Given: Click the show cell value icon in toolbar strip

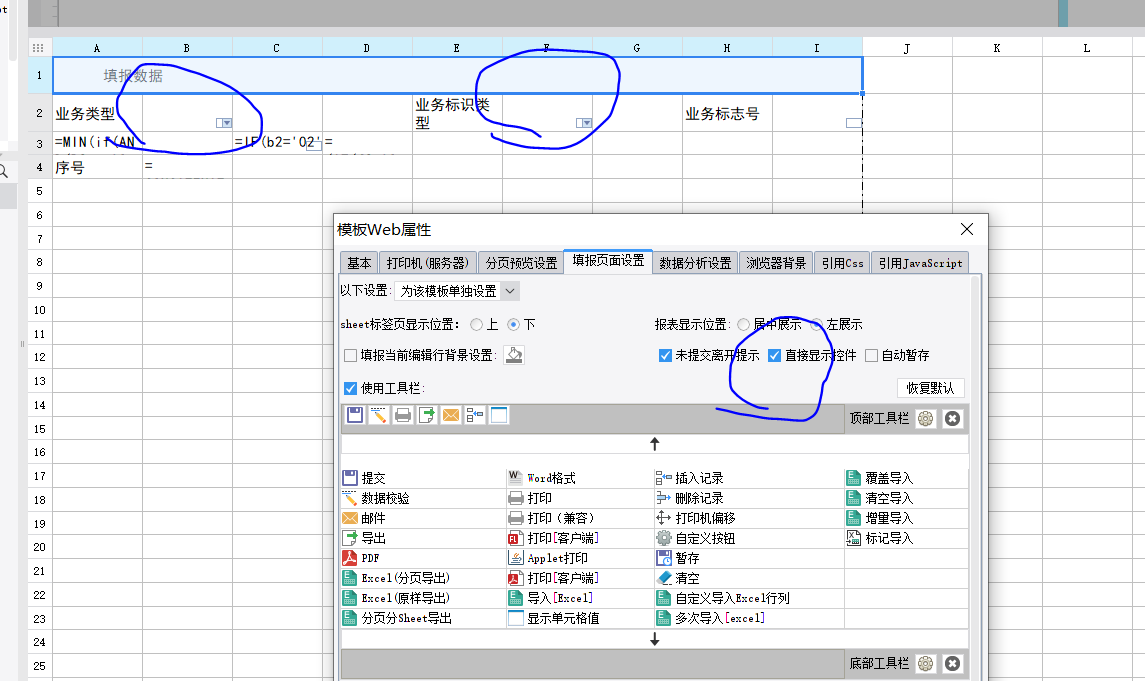Looking at the screenshot, I should (x=499, y=415).
